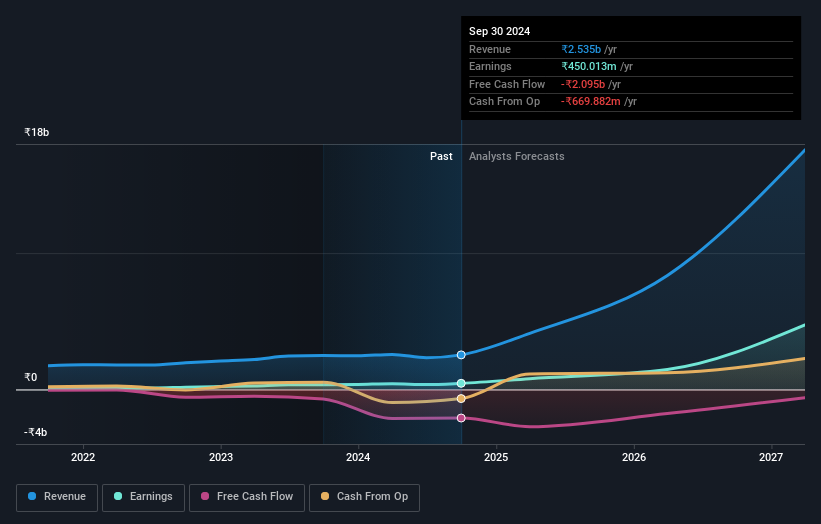Click the -₹669.882m cash from op value
Viewport: 821px width, 524px height.
[591, 102]
